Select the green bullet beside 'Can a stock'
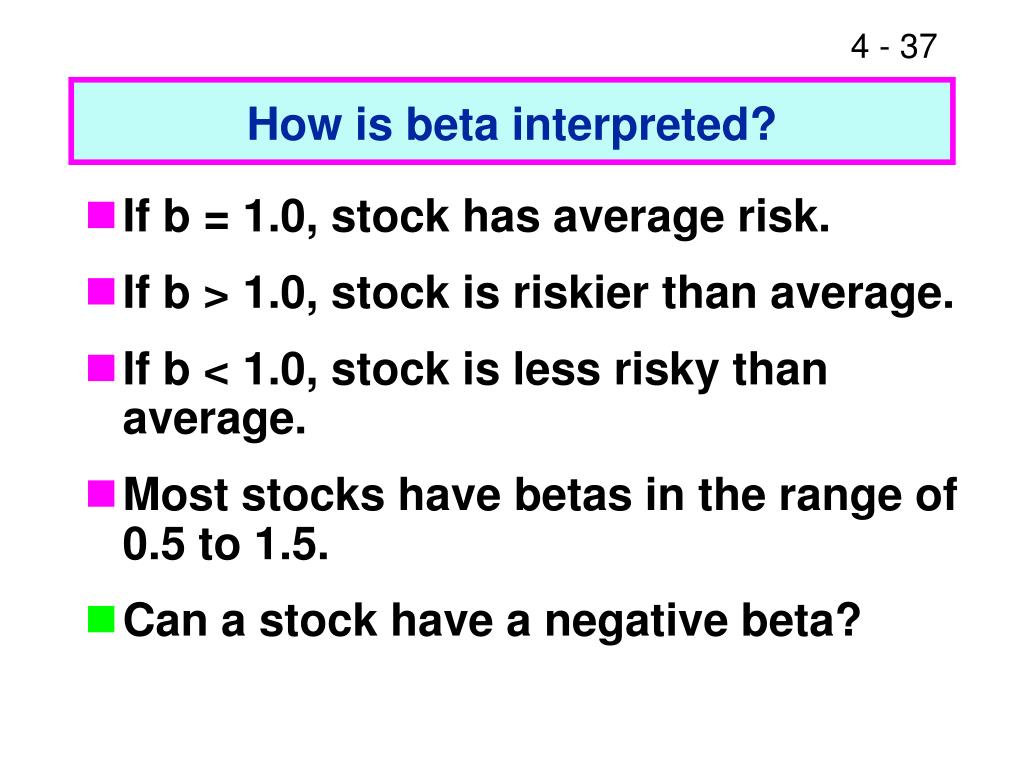 (x=101, y=619)
